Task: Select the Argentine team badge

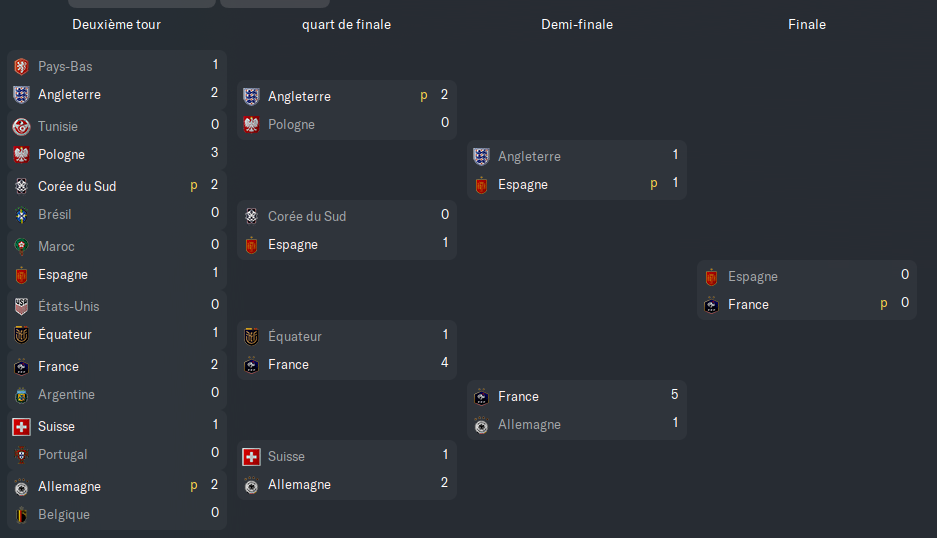Action: [21, 394]
